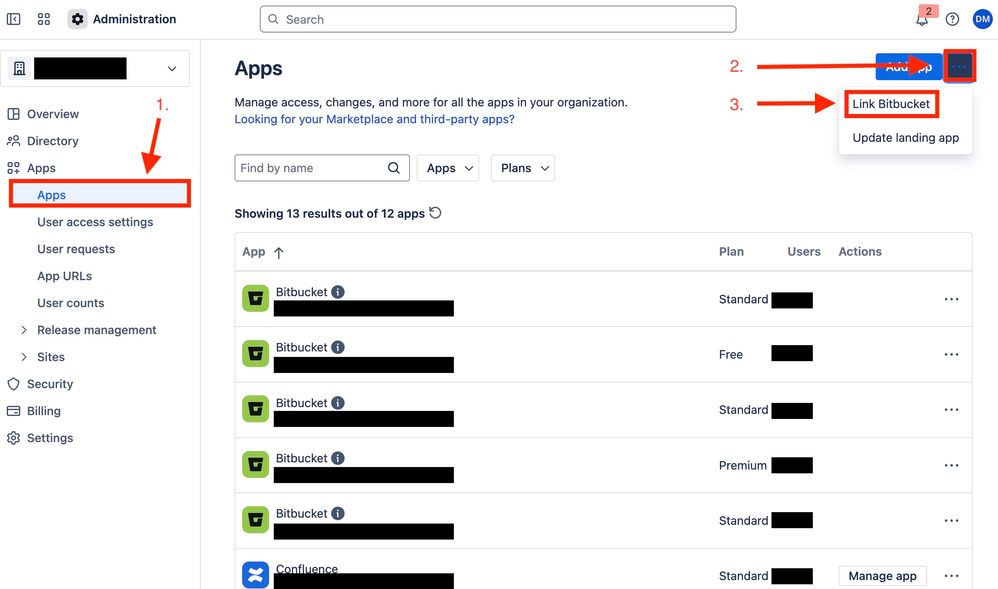Open Directory in the sidebar
Screen dimensions: 998x589
pos(53,141)
